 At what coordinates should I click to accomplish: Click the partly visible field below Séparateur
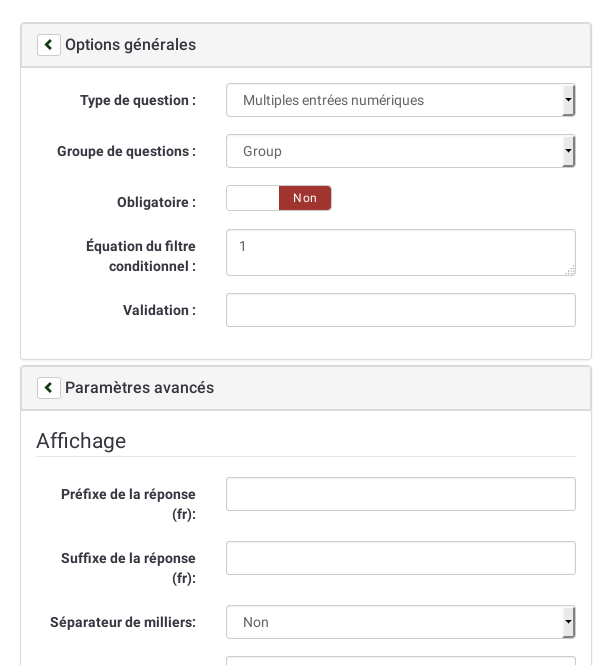click(400, 661)
